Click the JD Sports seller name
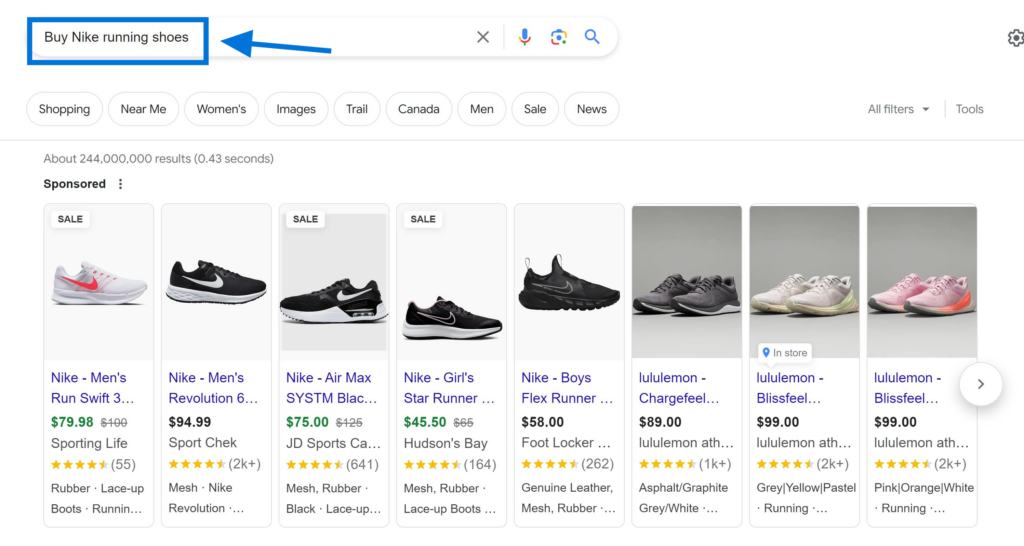 tap(333, 443)
